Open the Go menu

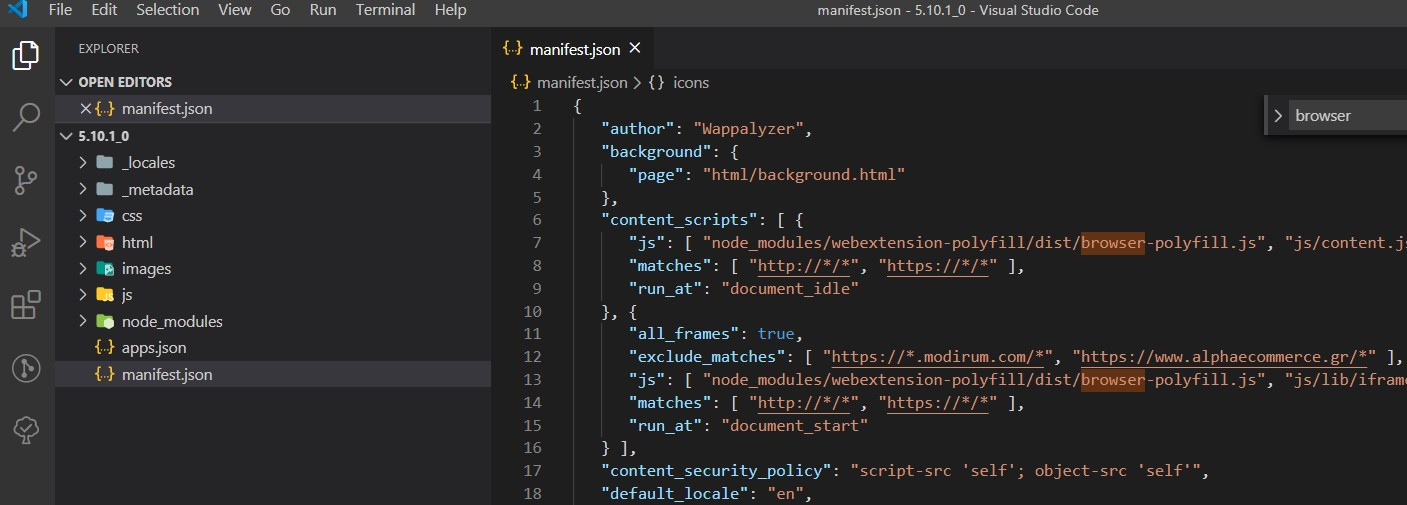coord(280,10)
